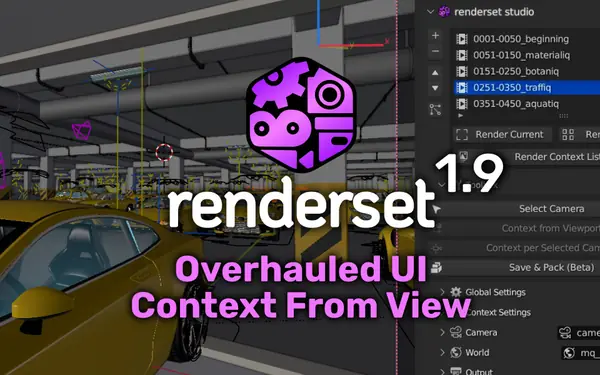The height and width of the screenshot is (375, 600).
Task: Remove the selected context with minus
Action: click(x=435, y=51)
